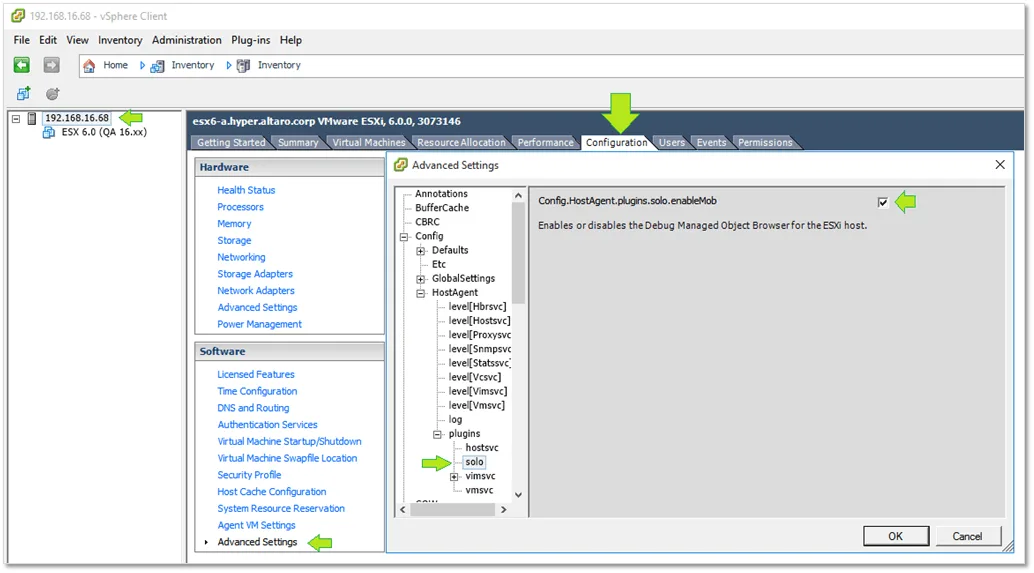Image resolution: width=1034 pixels, height=573 pixels.
Task: Select the Annotations tree item
Action: 441,194
